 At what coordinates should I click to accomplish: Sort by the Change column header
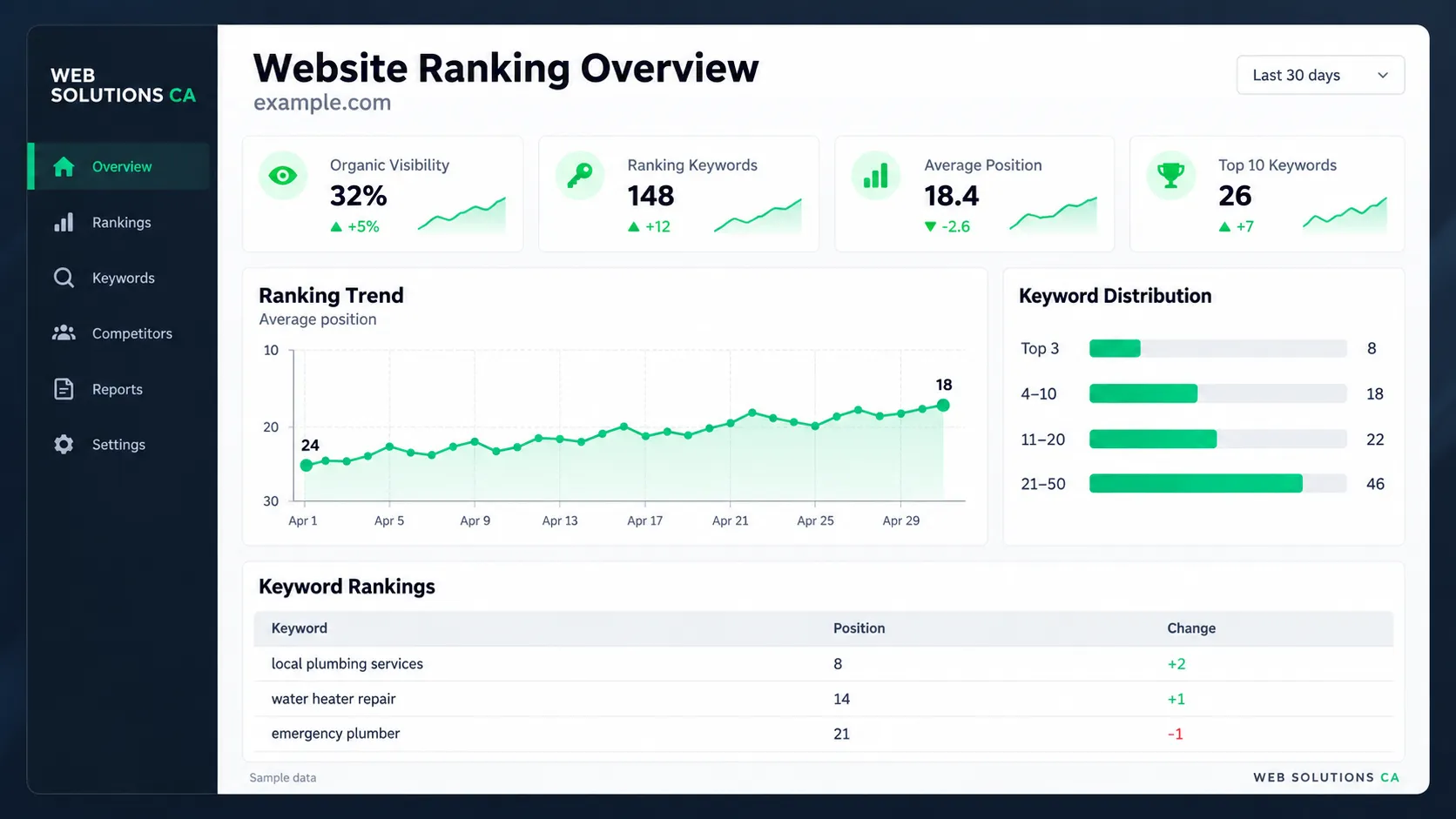coord(1191,628)
